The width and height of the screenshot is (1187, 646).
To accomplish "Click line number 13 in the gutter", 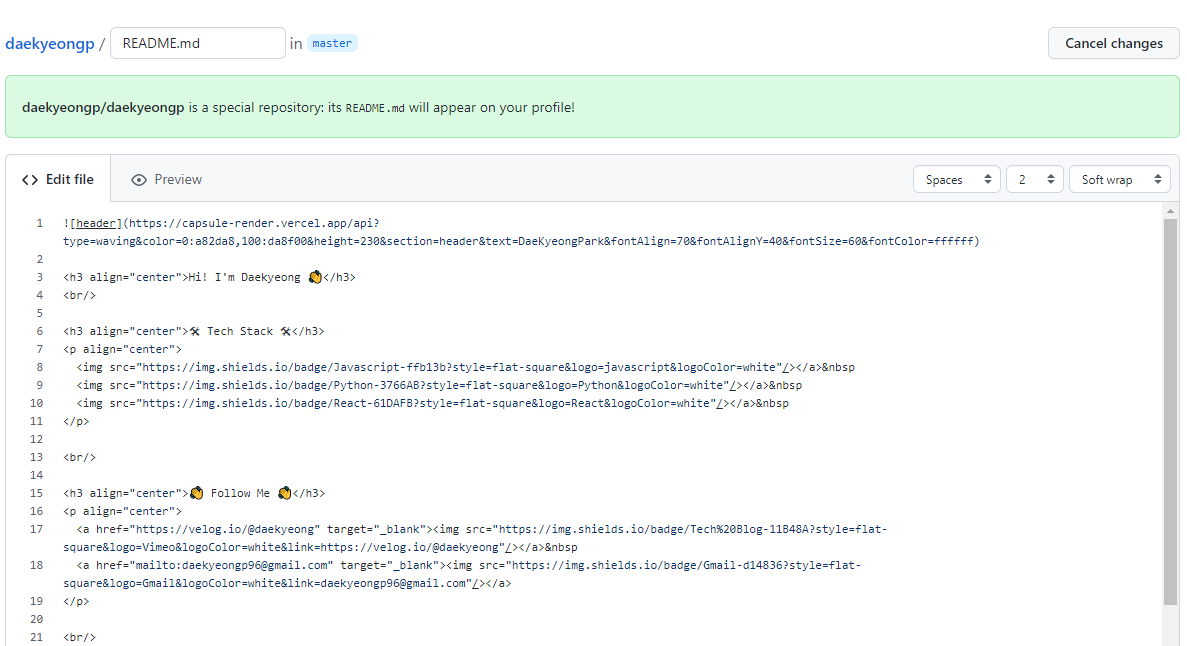I will pos(38,457).
